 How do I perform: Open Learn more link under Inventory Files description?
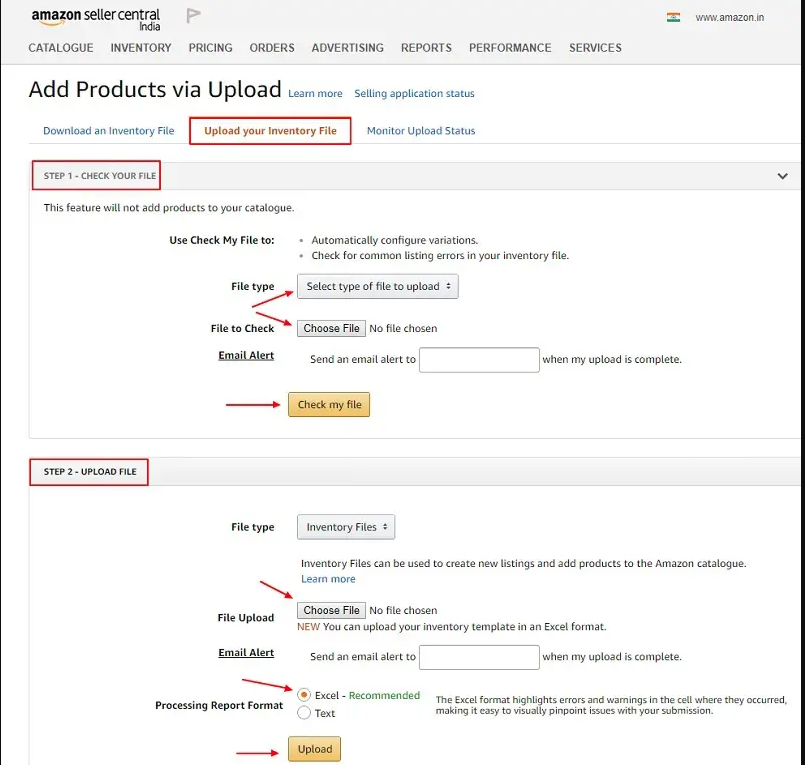(x=328, y=579)
